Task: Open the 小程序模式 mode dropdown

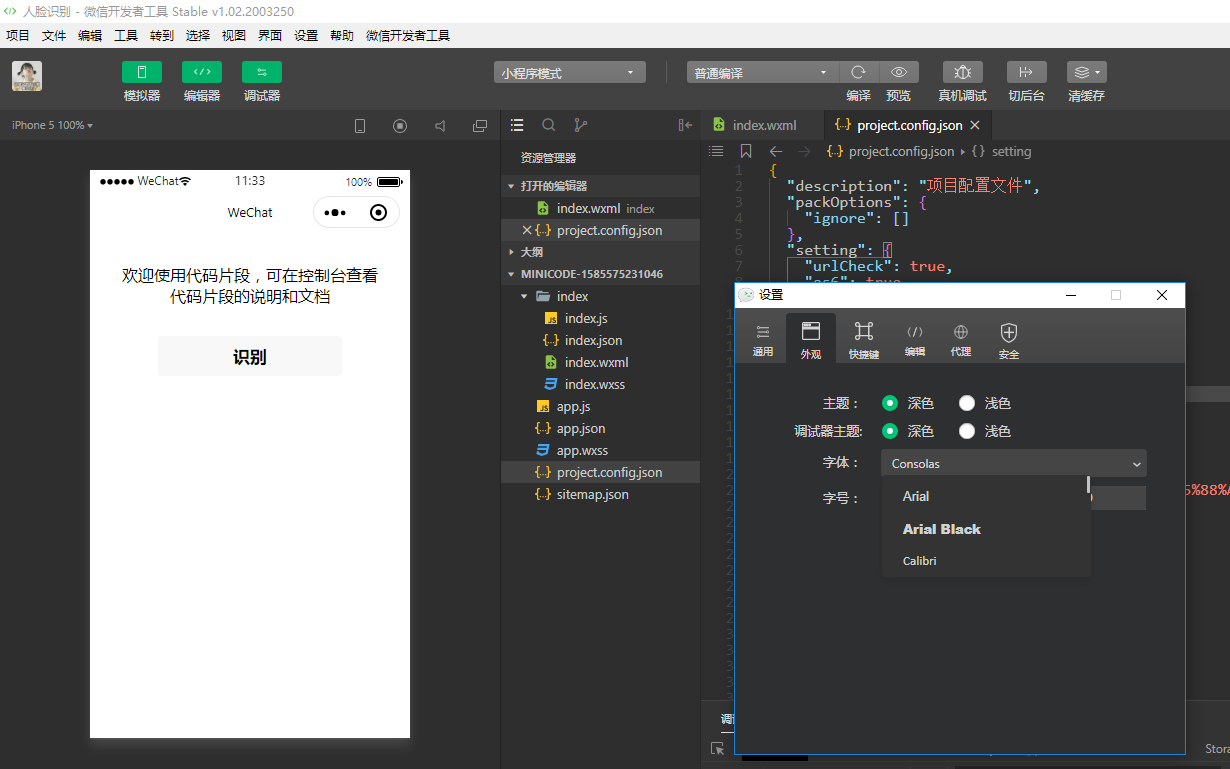Action: point(569,73)
